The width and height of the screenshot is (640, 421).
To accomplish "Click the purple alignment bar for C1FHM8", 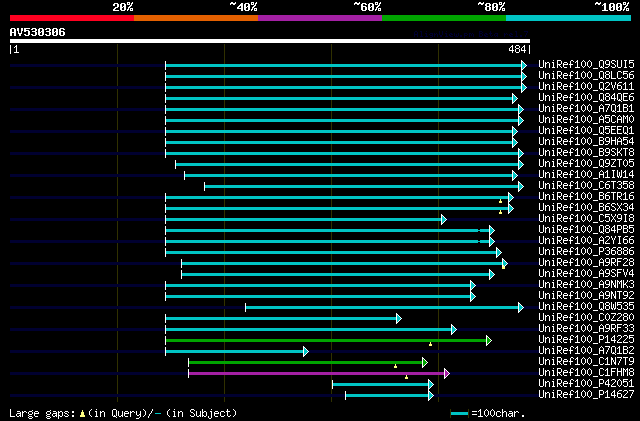I will pos(316,373).
